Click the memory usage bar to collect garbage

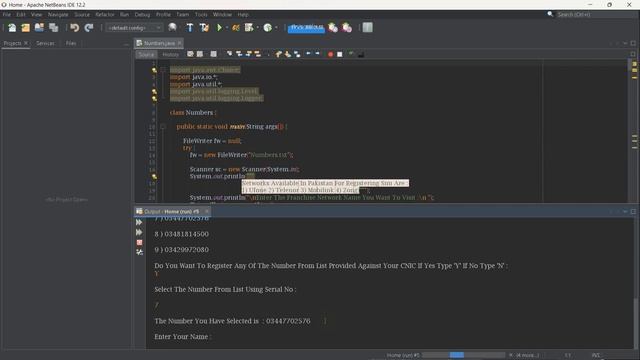pos(306,28)
